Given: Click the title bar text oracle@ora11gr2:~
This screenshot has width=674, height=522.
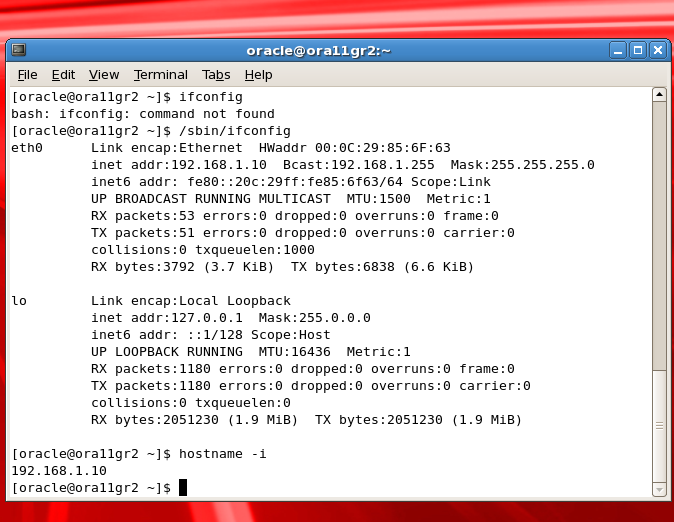Looking at the screenshot, I should [319, 51].
